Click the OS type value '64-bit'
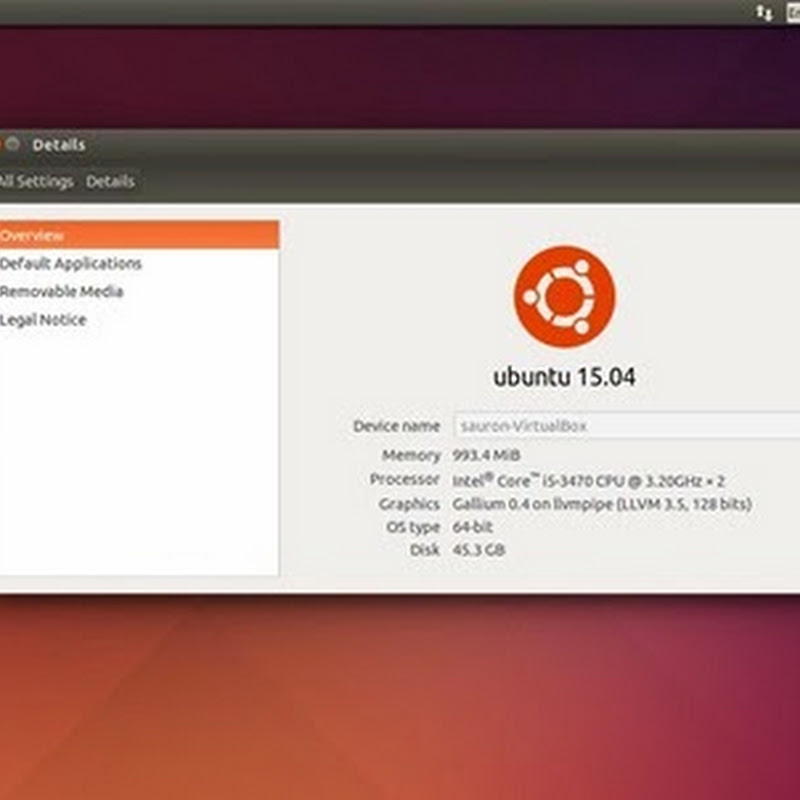 coord(472,527)
